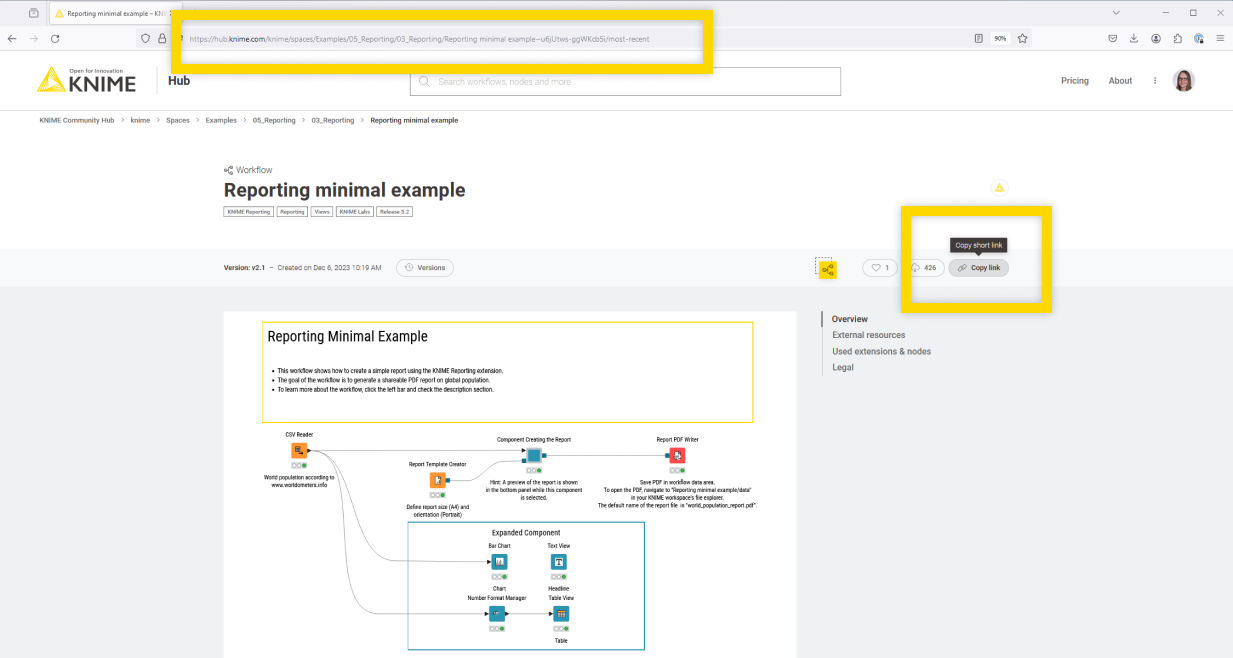Viewport: 1233px width, 658px height.
Task: Select the Bar Chart node icon
Action: (499, 562)
